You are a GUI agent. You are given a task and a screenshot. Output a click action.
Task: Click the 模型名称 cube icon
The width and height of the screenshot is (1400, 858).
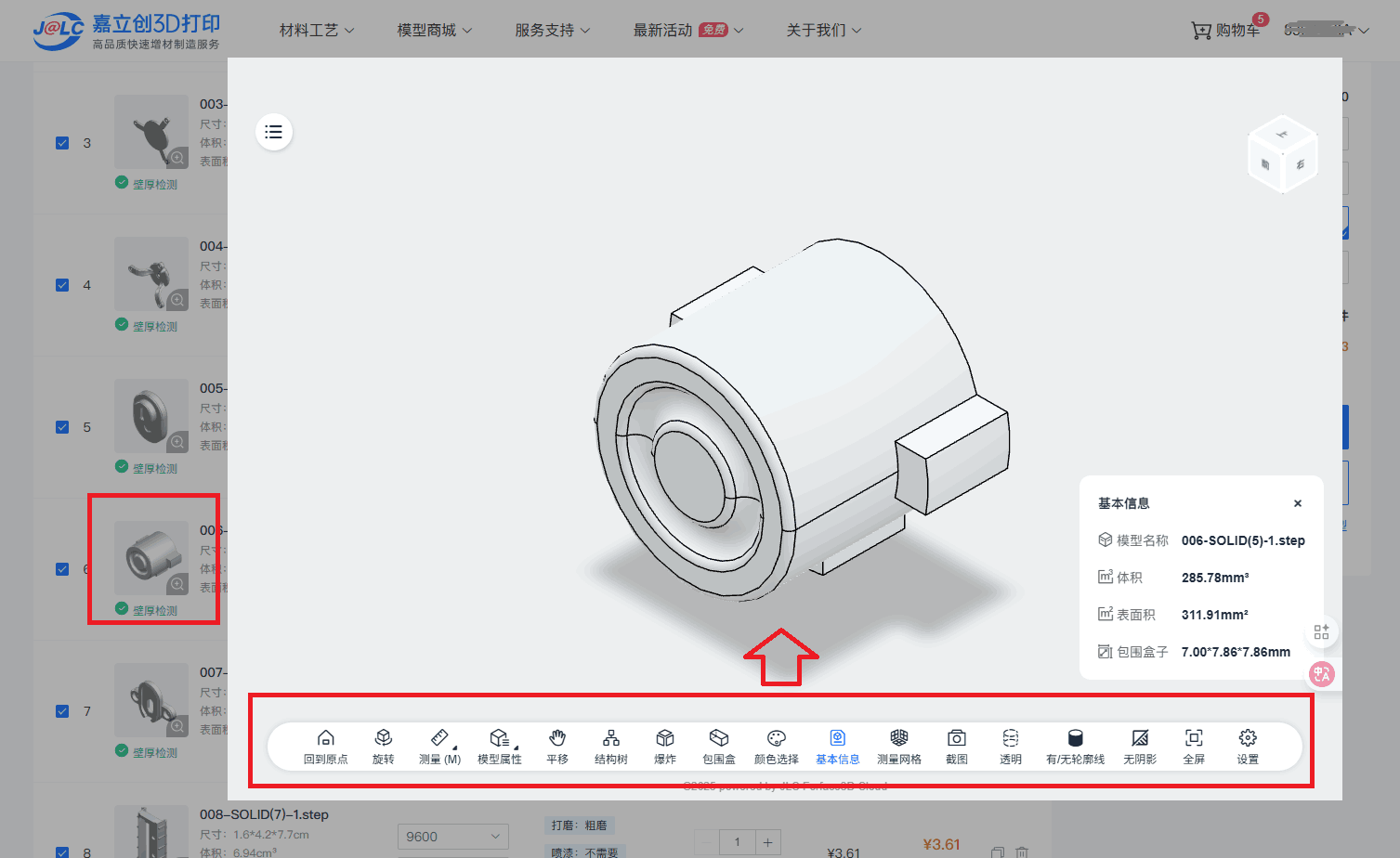pyautogui.click(x=1106, y=539)
